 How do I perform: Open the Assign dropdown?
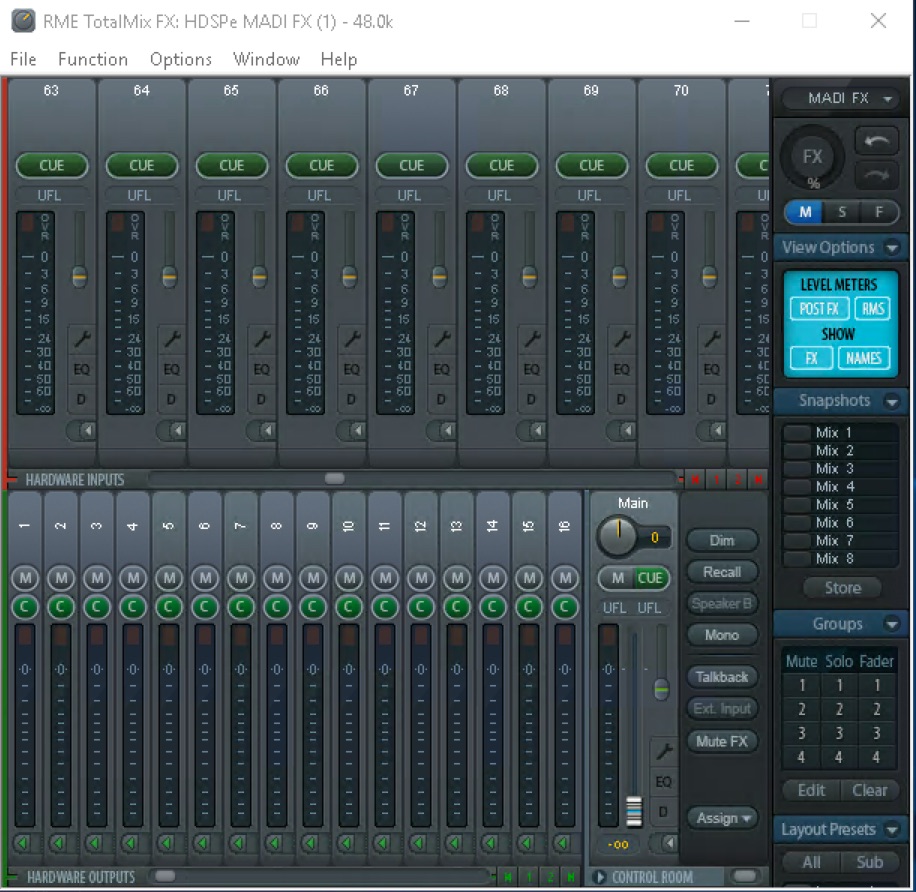[723, 818]
